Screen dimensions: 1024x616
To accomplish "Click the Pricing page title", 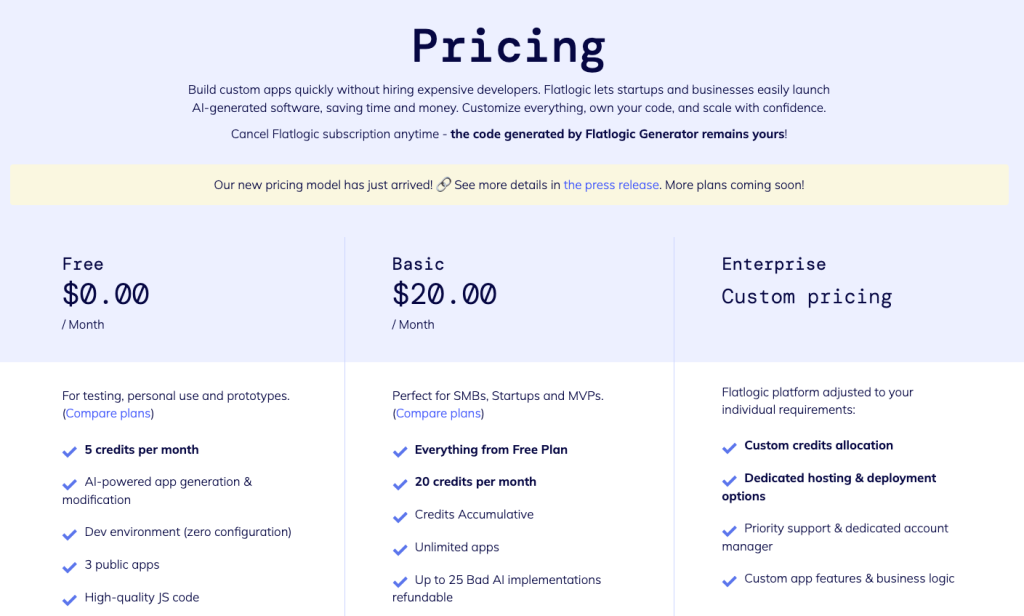I will click(x=509, y=48).
